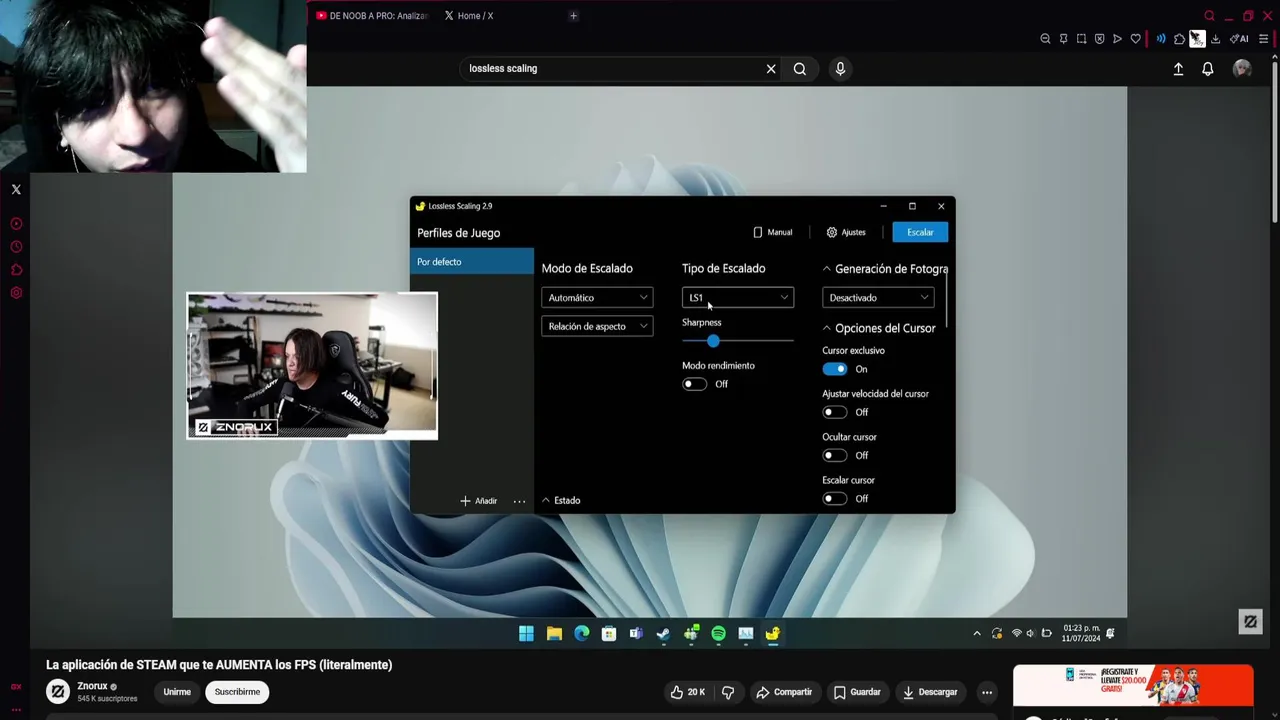
Task: Open the easy setup sliders icon
Action: click(1263, 39)
